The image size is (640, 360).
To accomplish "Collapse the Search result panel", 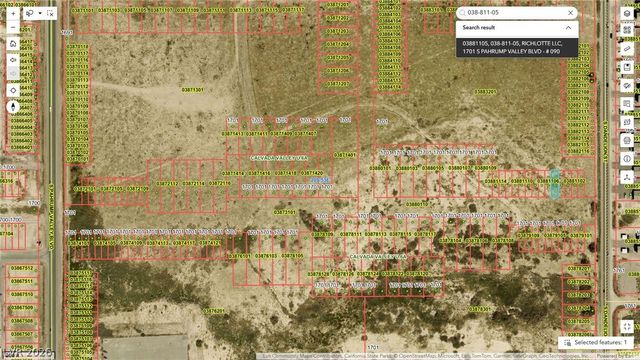I will (x=568, y=28).
